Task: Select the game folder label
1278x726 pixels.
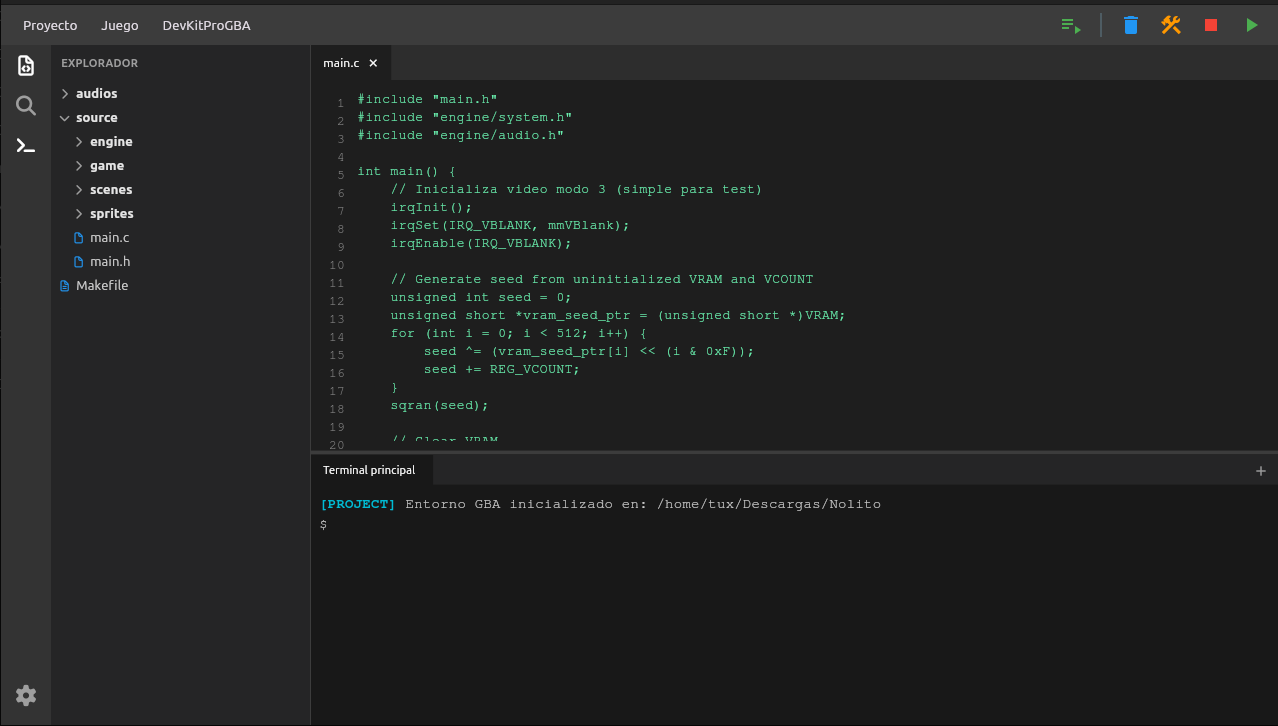Action: [107, 166]
